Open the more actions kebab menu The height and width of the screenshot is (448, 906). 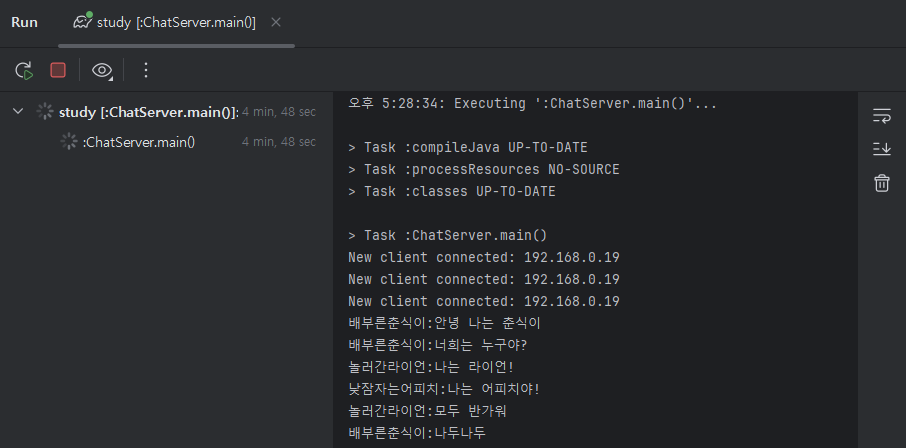pos(146,71)
